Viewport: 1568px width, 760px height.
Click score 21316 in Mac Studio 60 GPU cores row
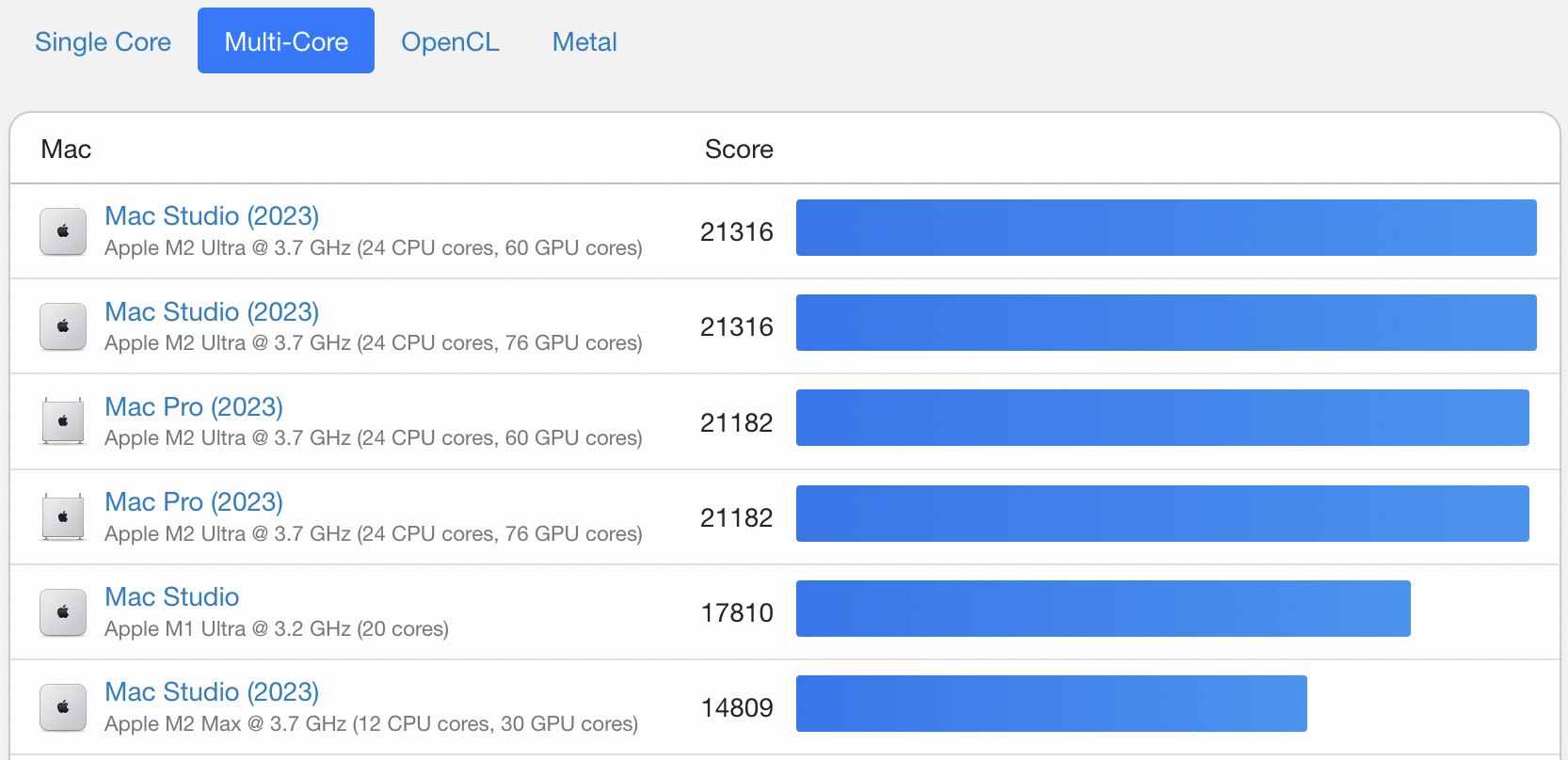[x=737, y=231]
